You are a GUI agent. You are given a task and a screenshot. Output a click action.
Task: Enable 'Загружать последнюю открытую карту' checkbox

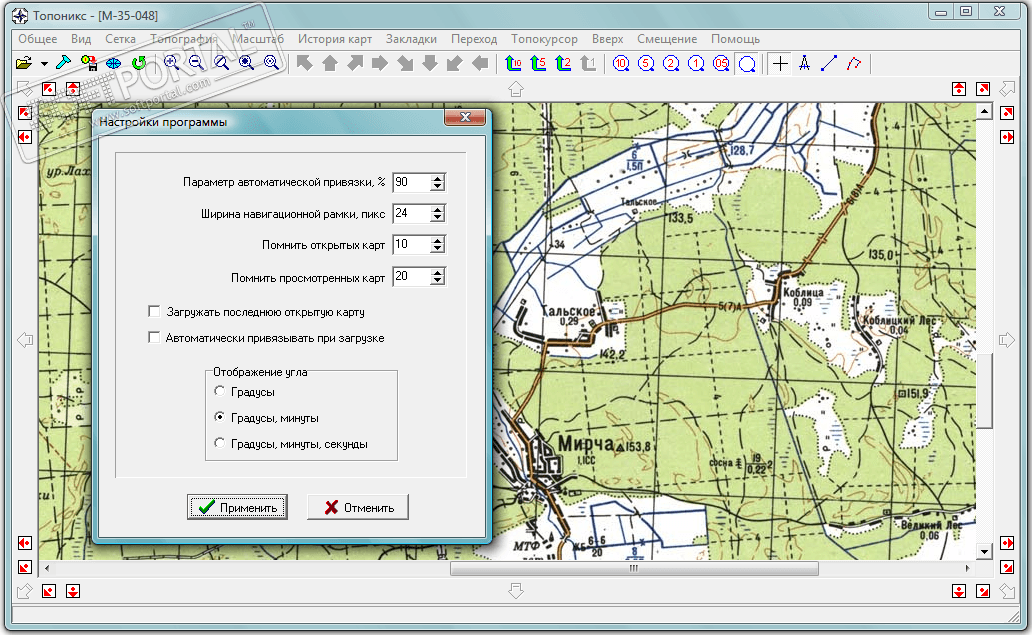point(154,312)
